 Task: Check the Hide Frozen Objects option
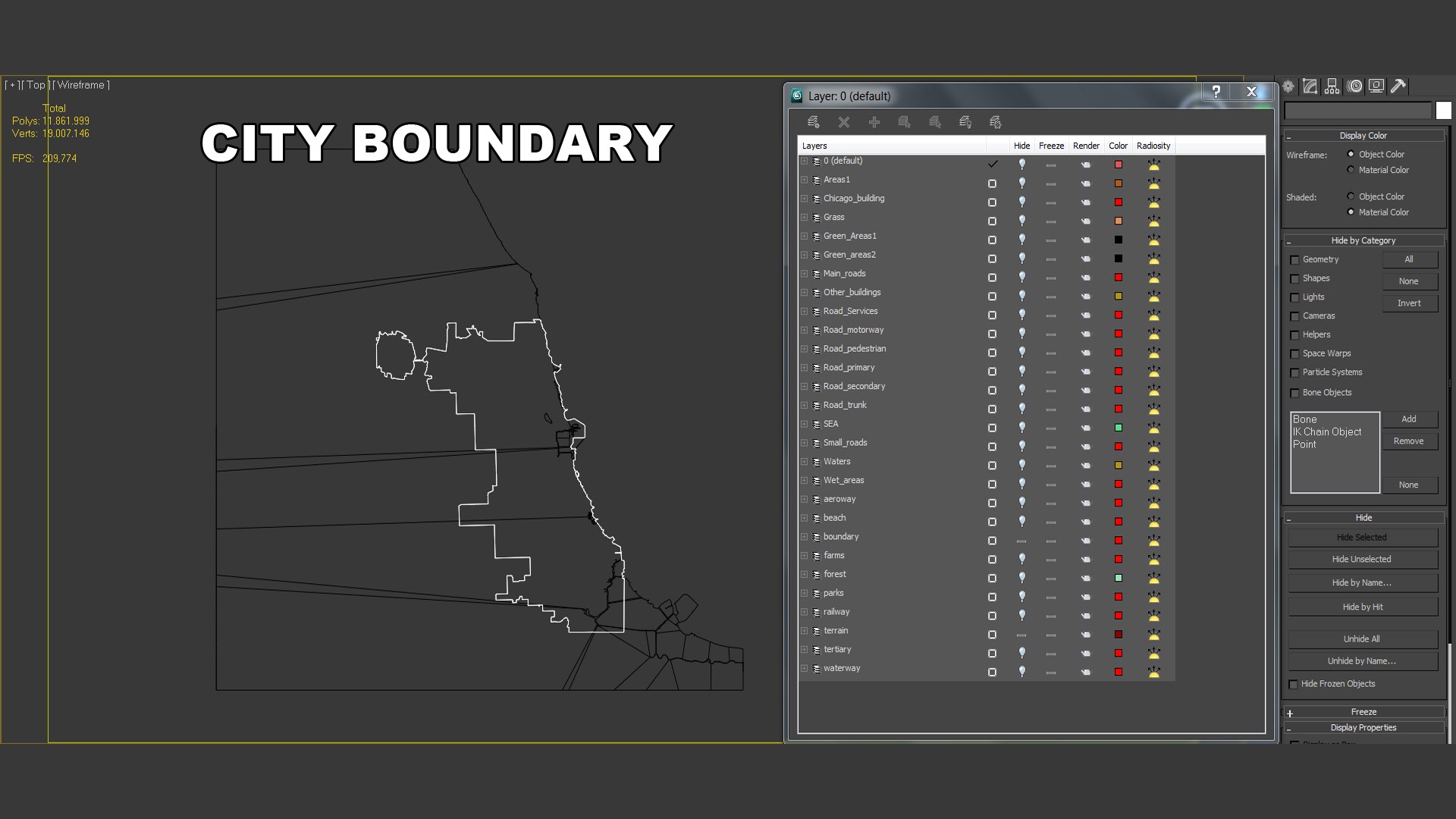click(x=1294, y=684)
